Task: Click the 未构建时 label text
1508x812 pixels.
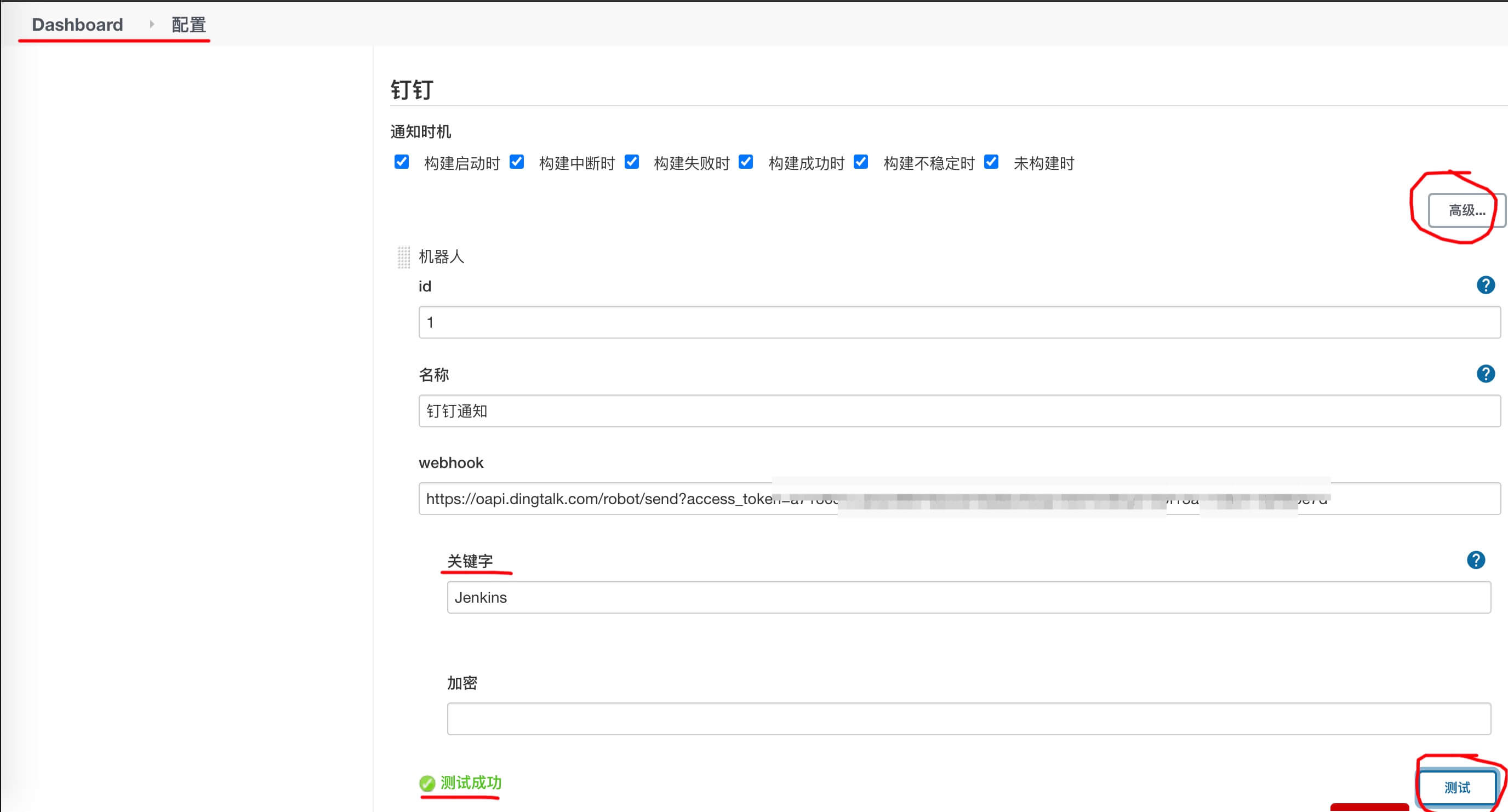Action: pyautogui.click(x=1044, y=163)
